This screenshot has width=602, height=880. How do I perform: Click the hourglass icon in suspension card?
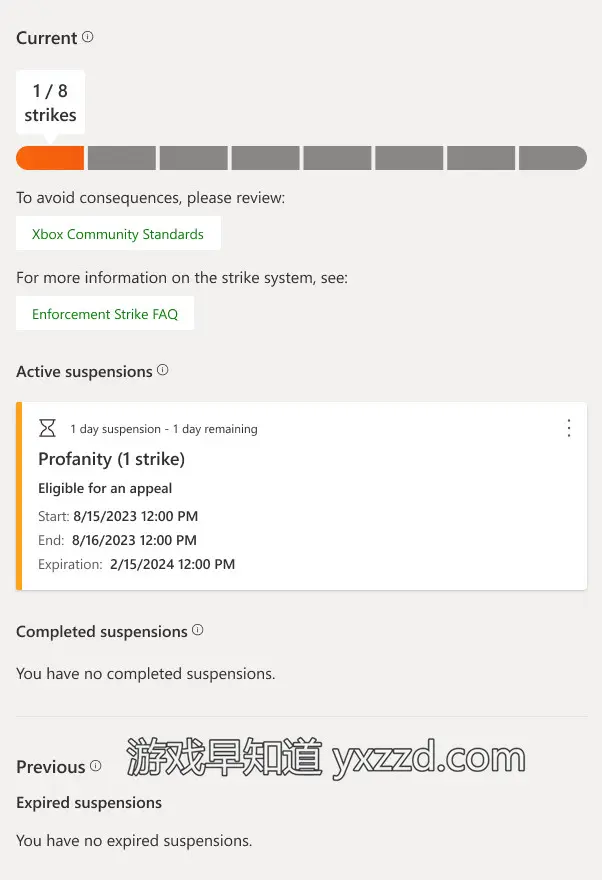pyautogui.click(x=47, y=428)
